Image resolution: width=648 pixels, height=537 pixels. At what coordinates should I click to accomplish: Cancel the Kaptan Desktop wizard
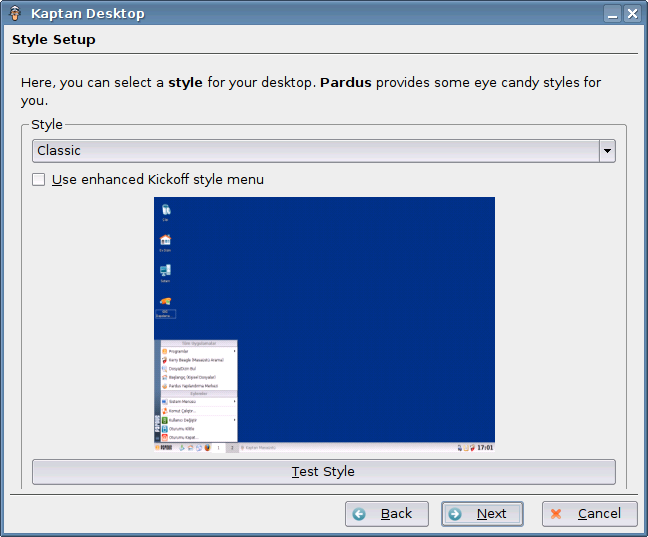590,514
